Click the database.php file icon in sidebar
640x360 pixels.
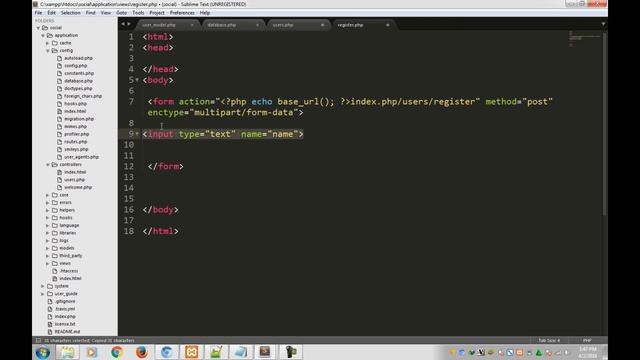[60, 81]
